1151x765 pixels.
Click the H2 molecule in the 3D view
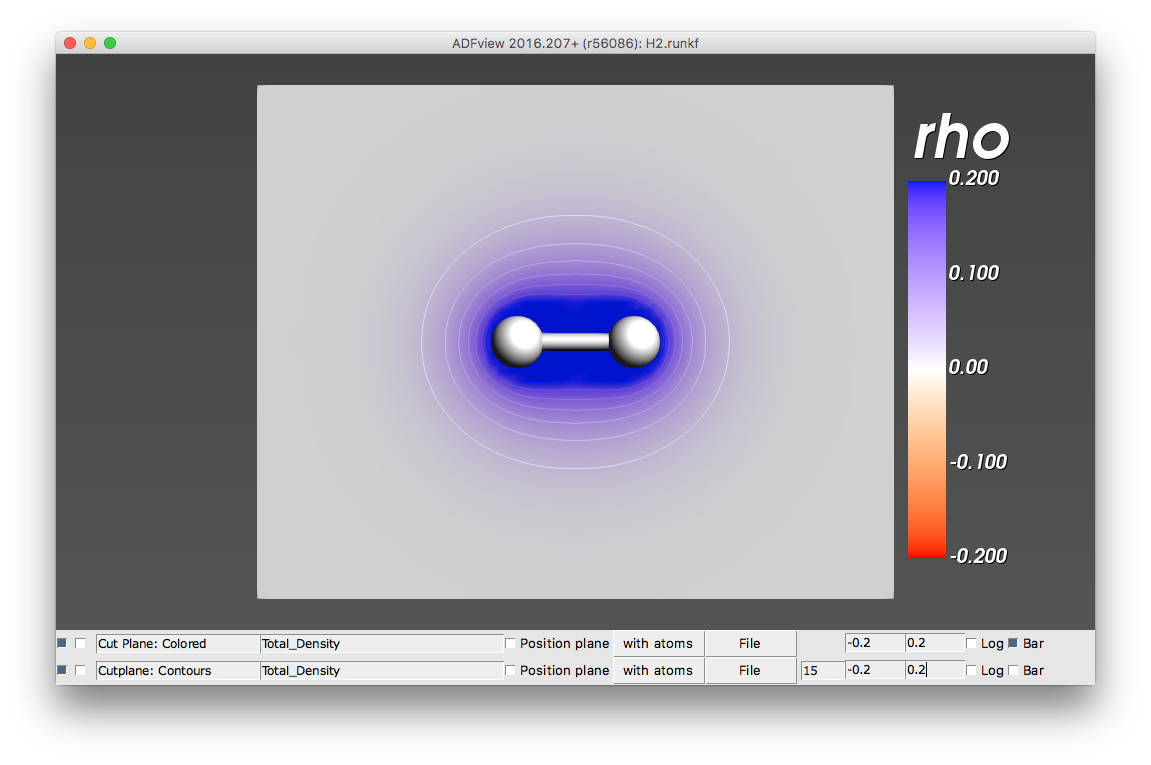[x=575, y=341]
